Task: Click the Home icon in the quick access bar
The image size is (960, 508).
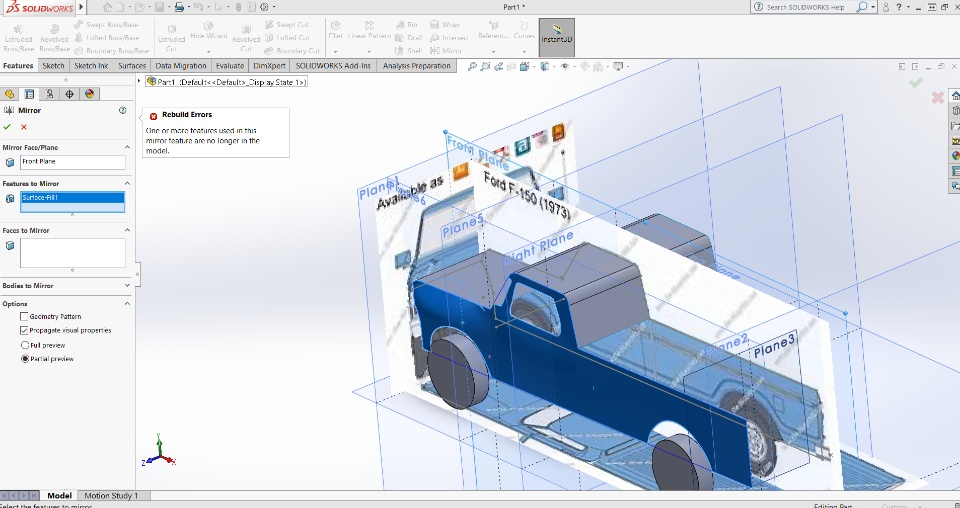Action: pyautogui.click(x=108, y=7)
